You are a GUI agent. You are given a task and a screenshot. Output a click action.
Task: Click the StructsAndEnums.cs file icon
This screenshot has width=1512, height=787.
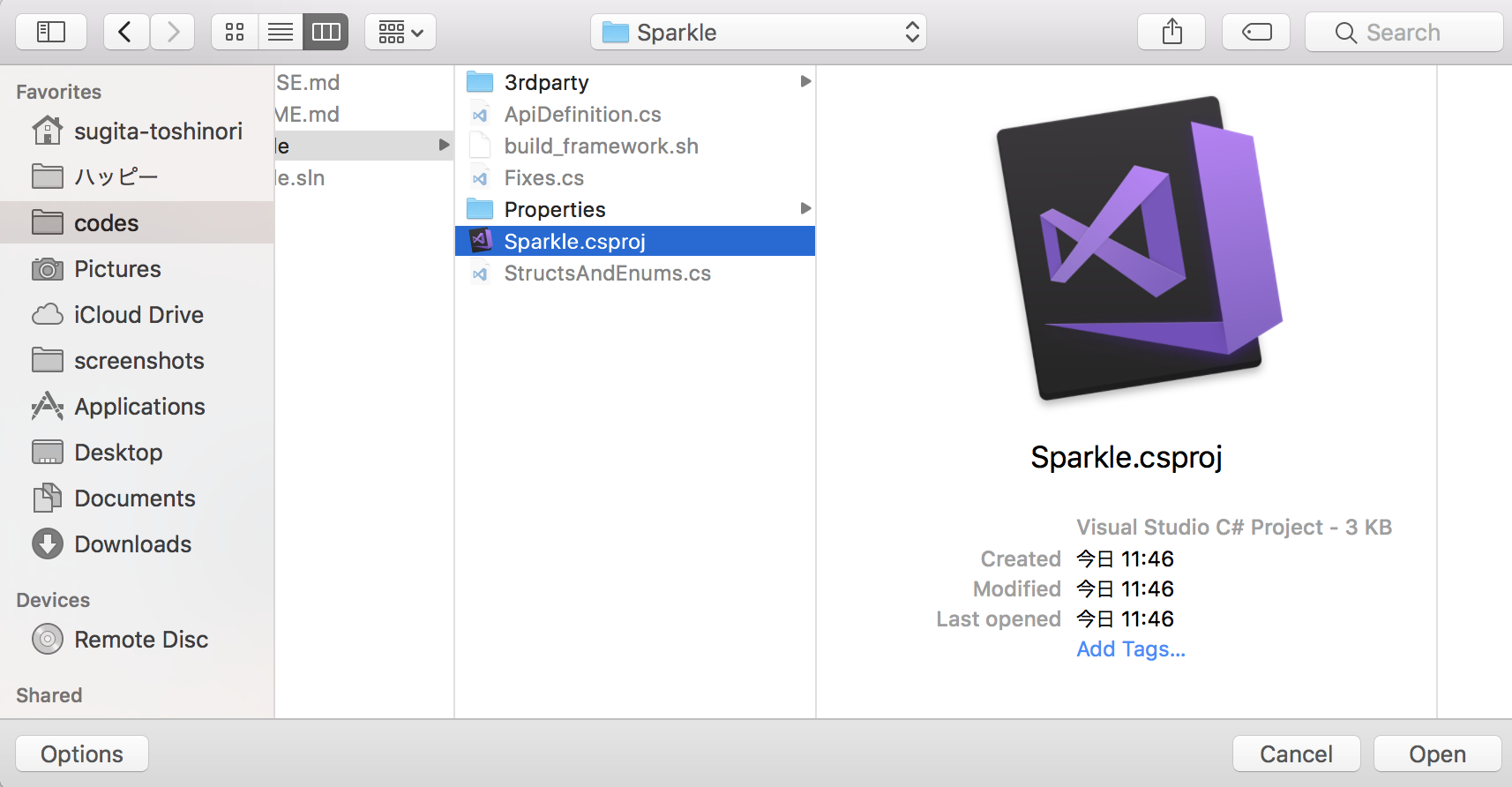pyautogui.click(x=480, y=273)
